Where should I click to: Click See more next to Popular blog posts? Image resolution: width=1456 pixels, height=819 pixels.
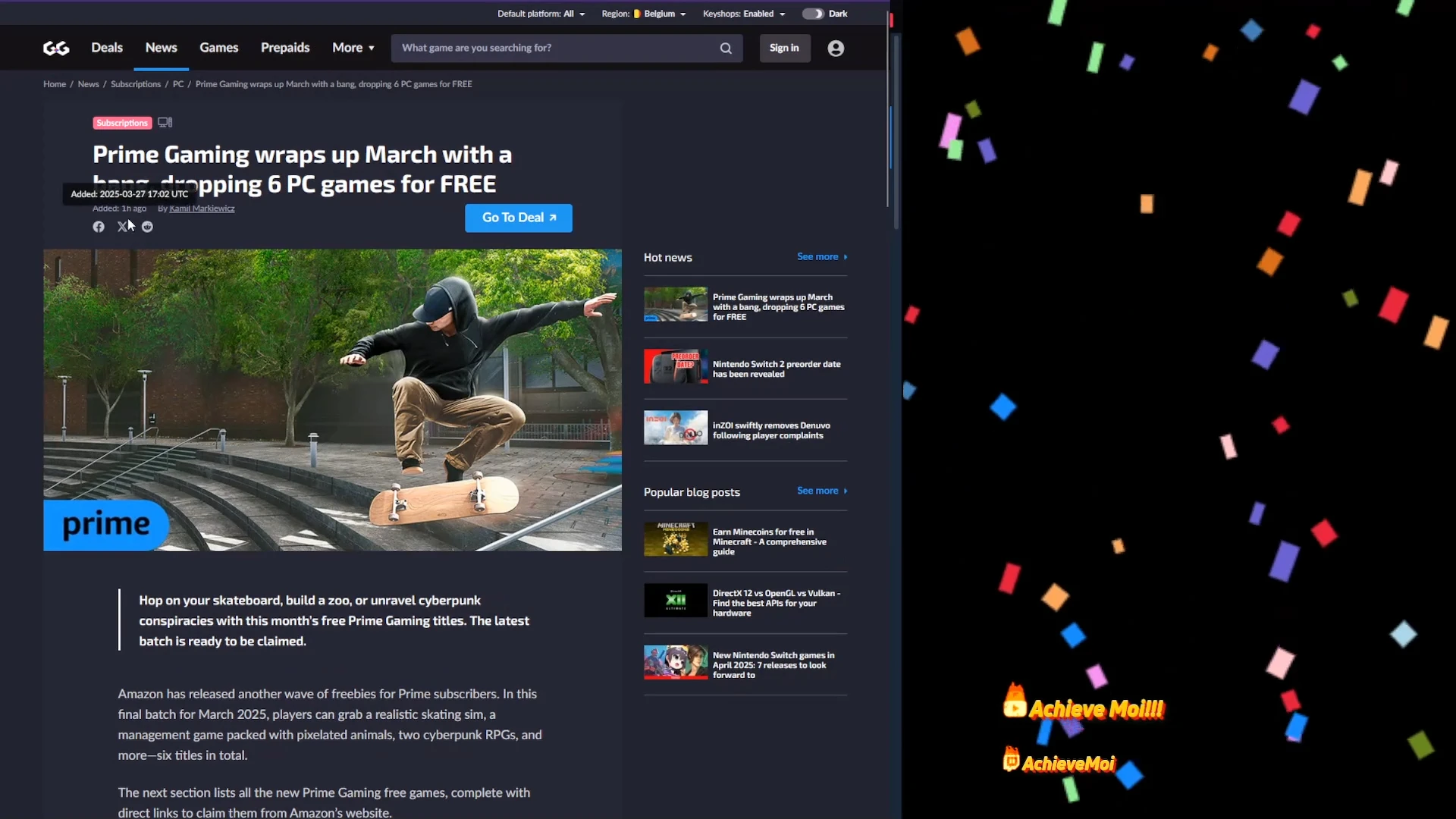822,491
